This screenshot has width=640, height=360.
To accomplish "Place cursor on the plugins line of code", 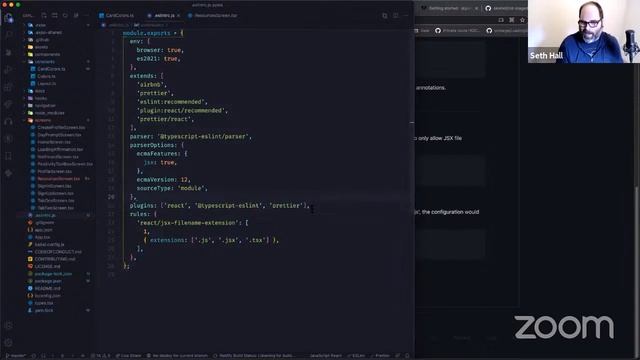I will [x=220, y=205].
